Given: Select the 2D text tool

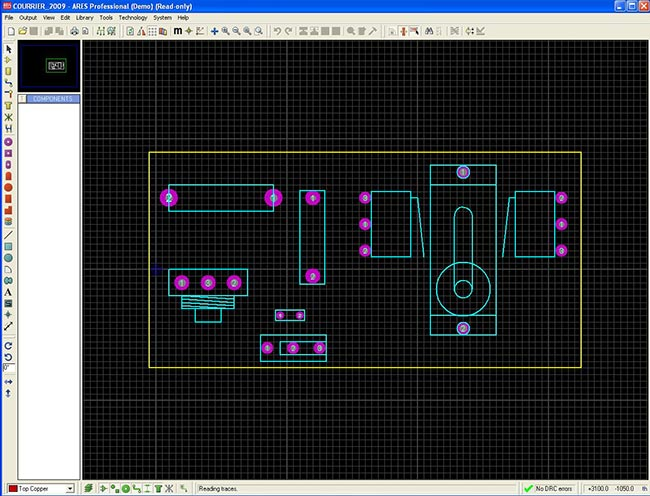Looking at the screenshot, I should point(8,292).
